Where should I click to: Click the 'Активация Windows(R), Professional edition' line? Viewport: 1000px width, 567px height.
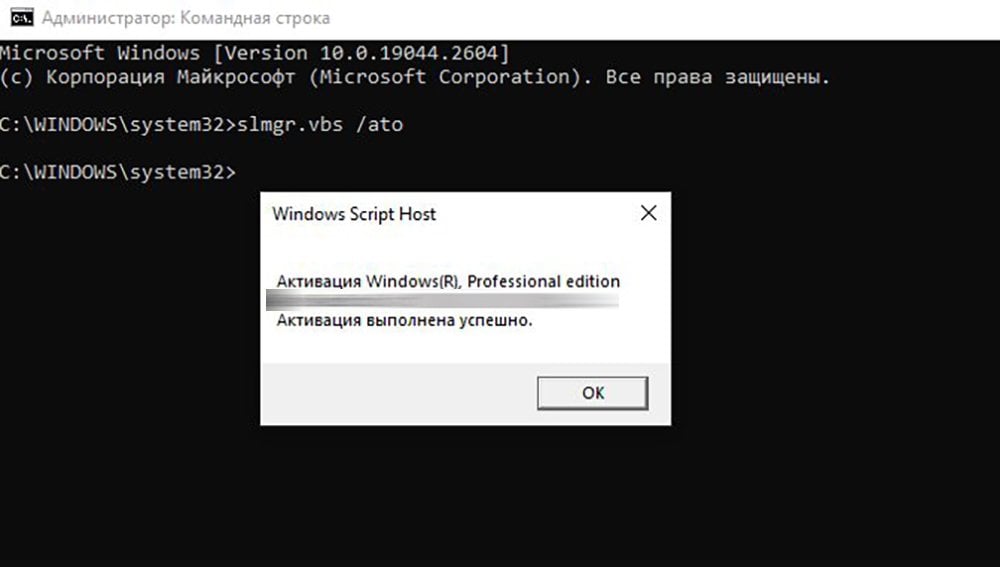[x=448, y=281]
